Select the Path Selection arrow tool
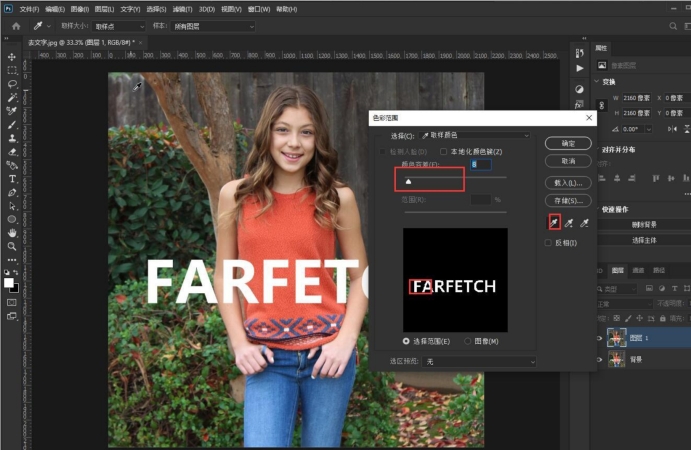Screen dimensions: 691x450 pyautogui.click(x=12, y=206)
